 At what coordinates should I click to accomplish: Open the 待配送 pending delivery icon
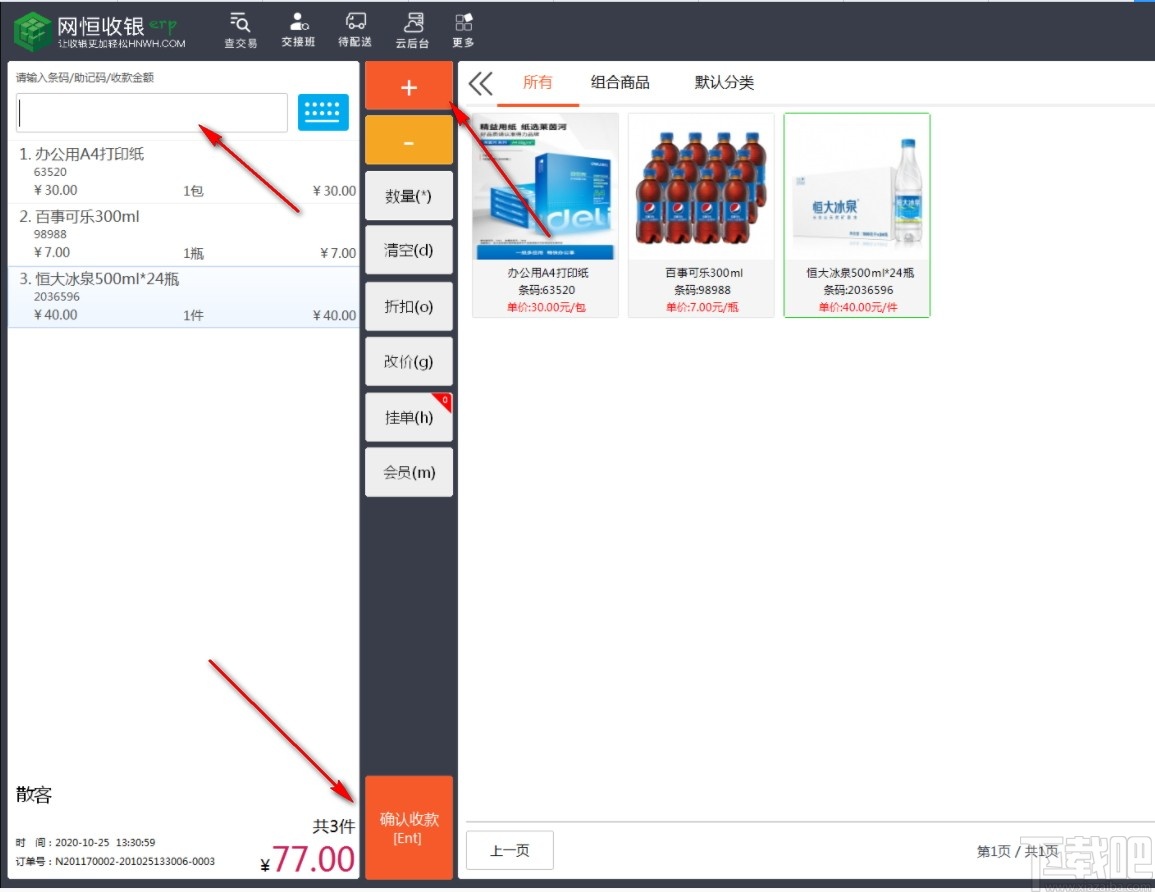tap(355, 30)
